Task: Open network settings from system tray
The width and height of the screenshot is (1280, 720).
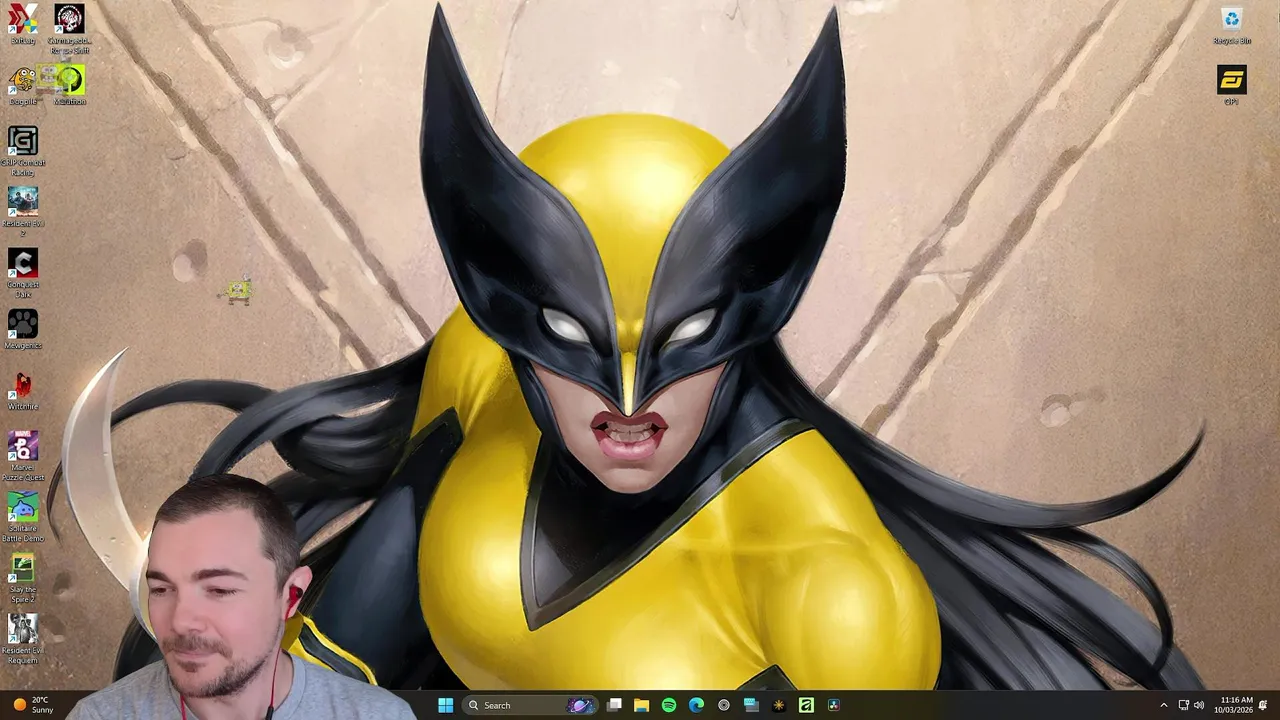Action: coord(1184,705)
